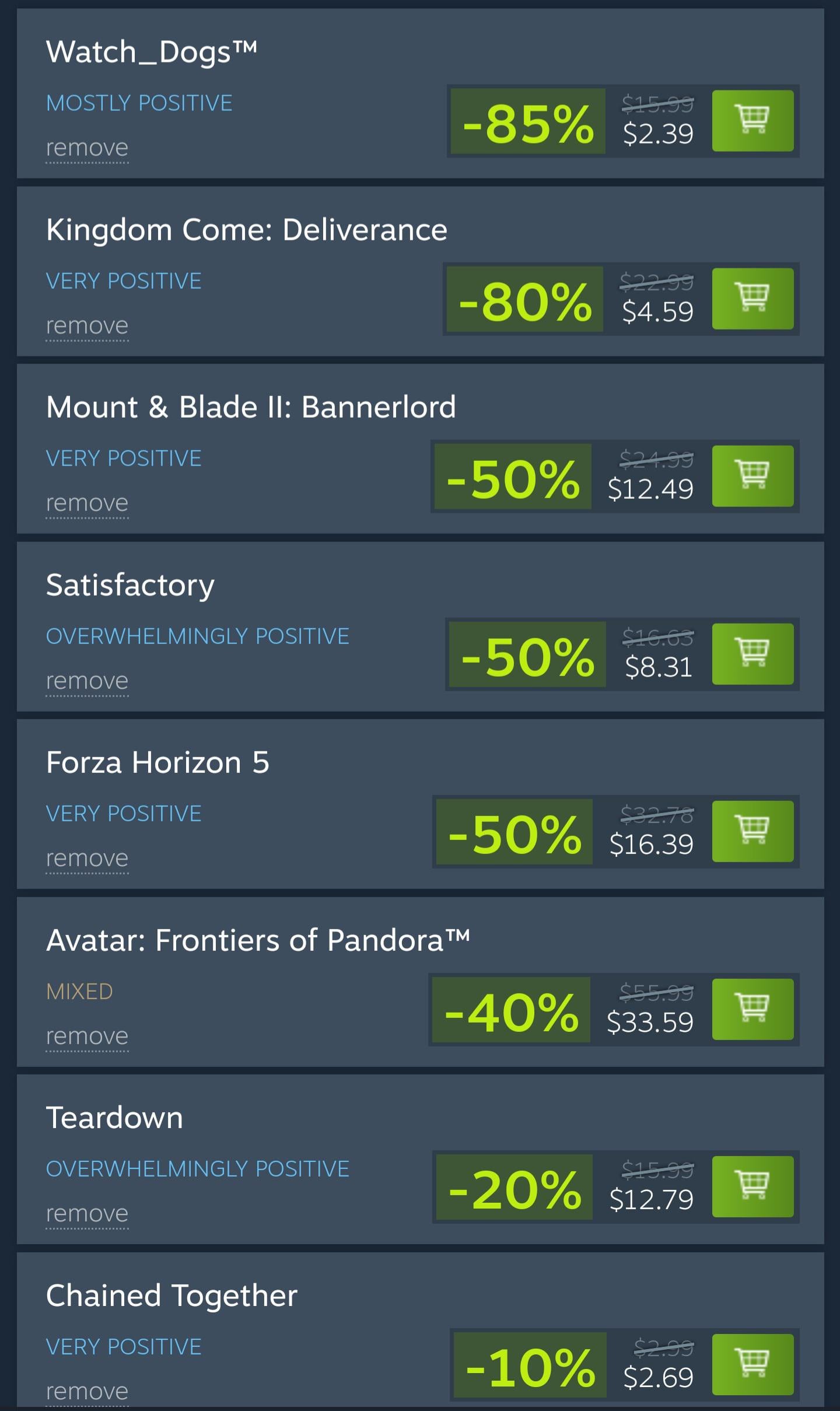Click Forza Horizon 5 cart button

[752, 831]
